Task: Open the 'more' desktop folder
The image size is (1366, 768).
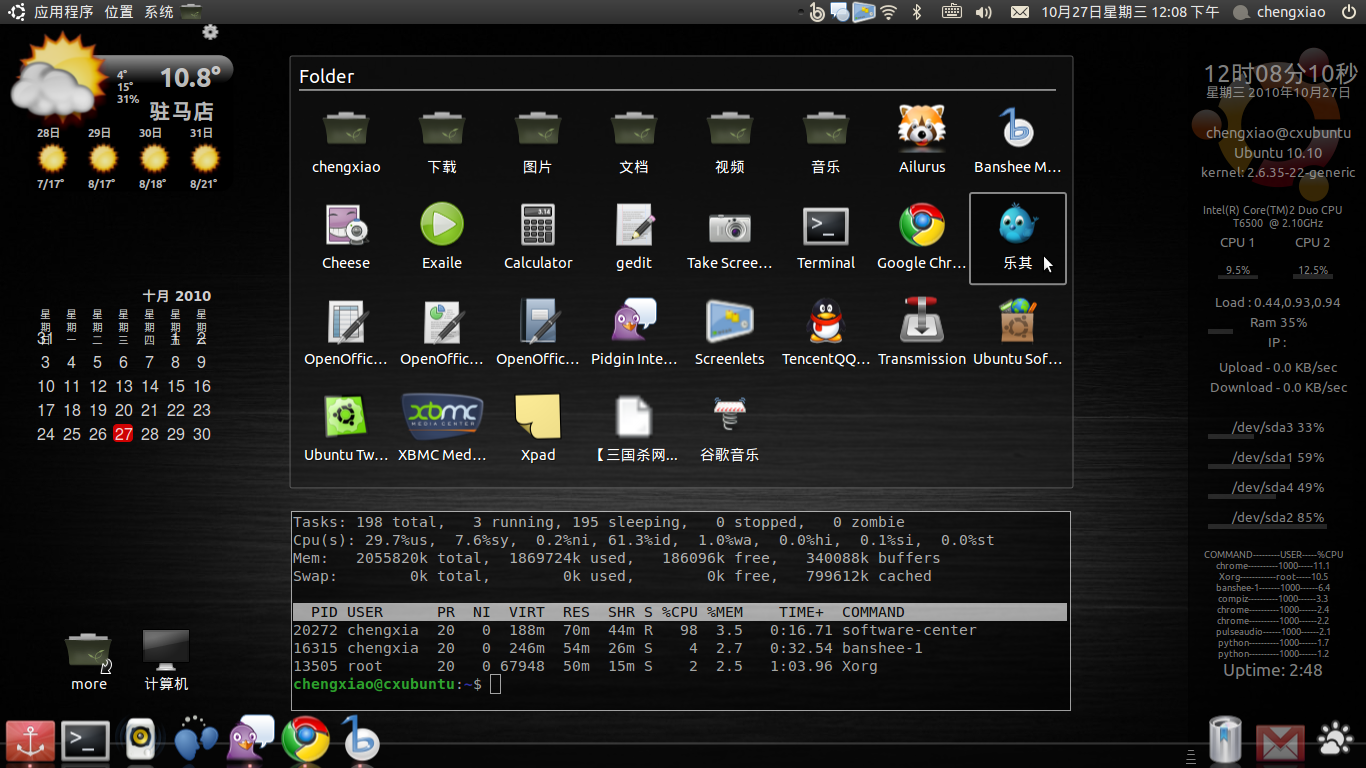Action: tap(88, 661)
